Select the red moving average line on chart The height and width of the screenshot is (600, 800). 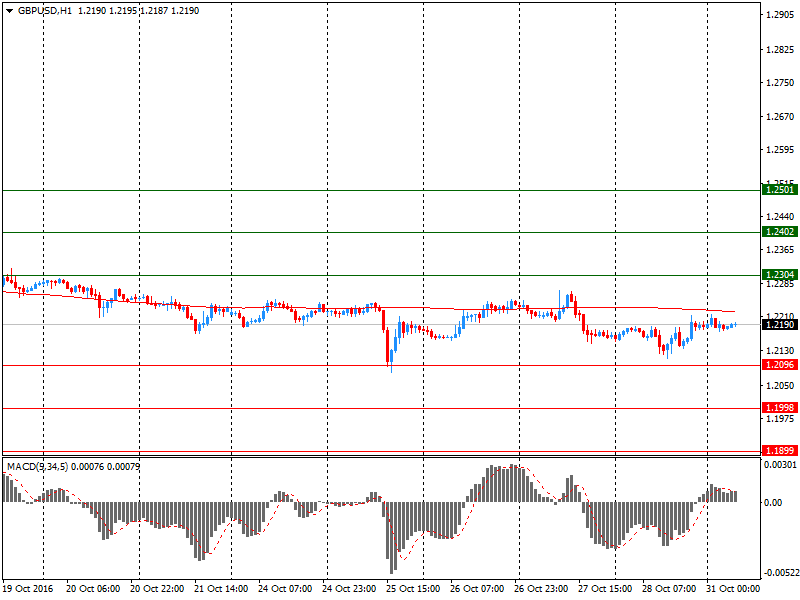[368, 308]
